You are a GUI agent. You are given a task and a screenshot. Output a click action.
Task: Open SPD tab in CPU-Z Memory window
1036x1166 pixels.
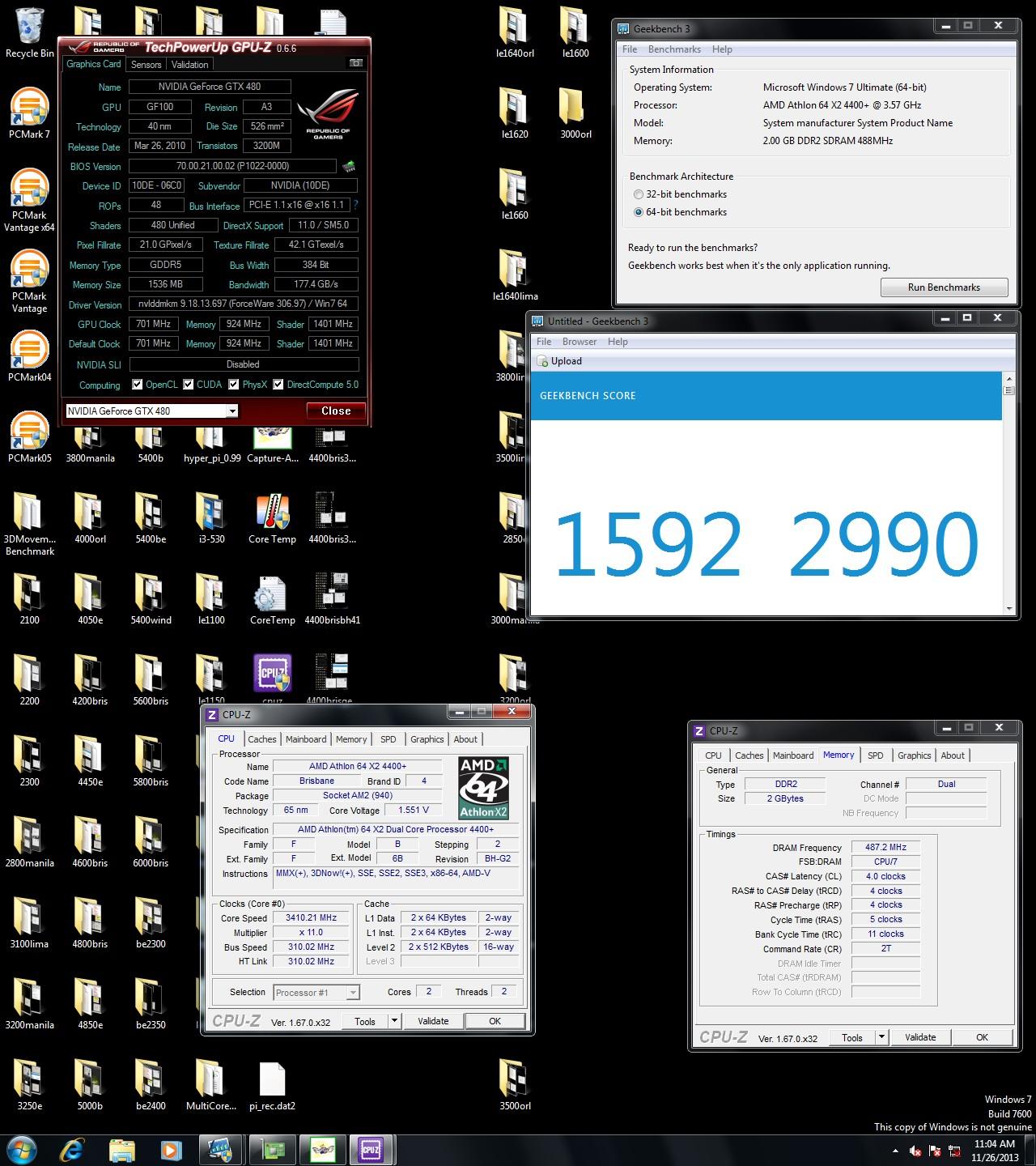[x=876, y=755]
